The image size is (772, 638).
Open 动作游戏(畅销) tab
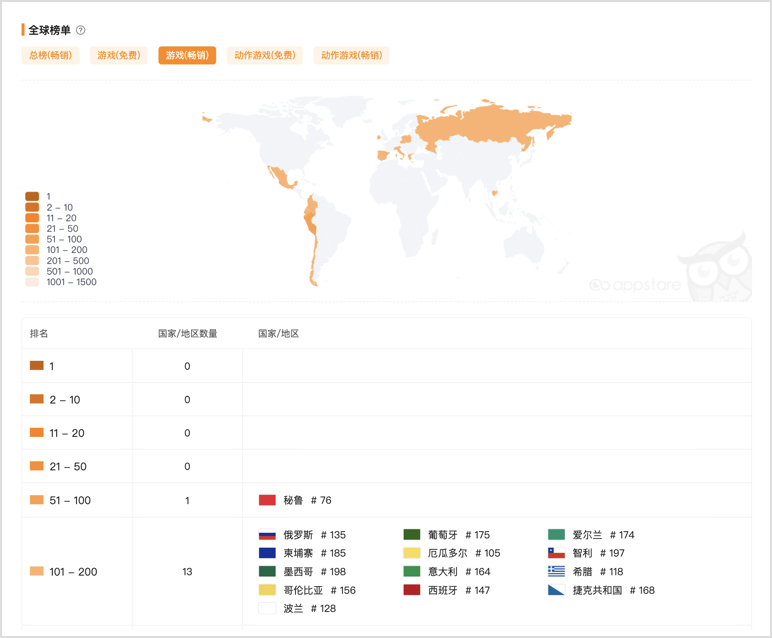(351, 55)
